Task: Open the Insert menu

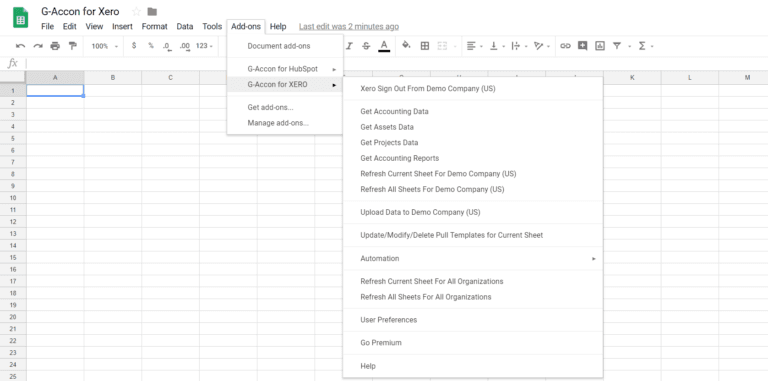Action: (x=122, y=26)
